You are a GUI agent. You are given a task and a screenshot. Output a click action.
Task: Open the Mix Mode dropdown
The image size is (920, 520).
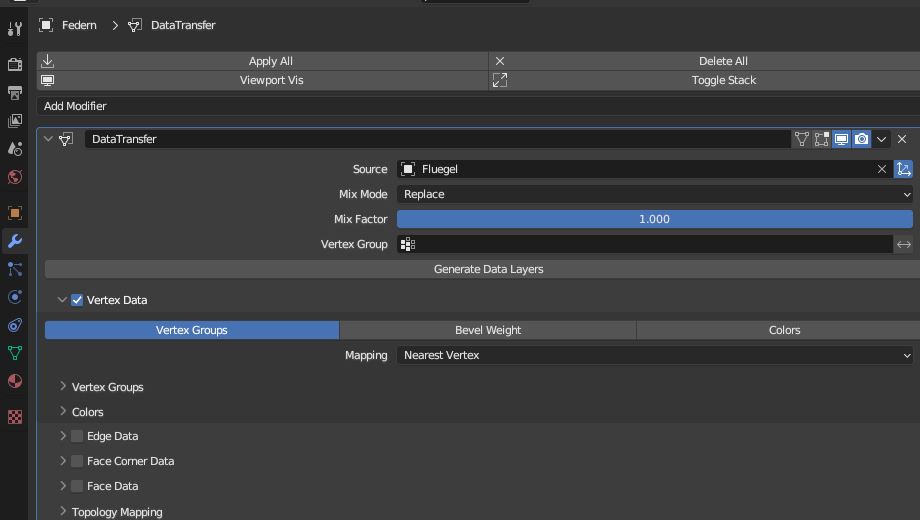click(x=655, y=194)
